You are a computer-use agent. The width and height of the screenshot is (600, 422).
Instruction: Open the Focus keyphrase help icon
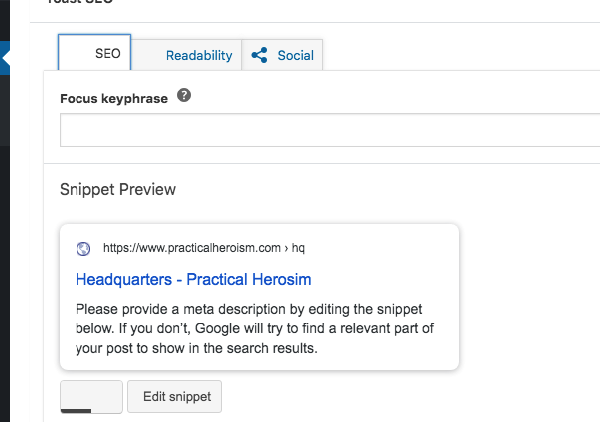click(184, 96)
